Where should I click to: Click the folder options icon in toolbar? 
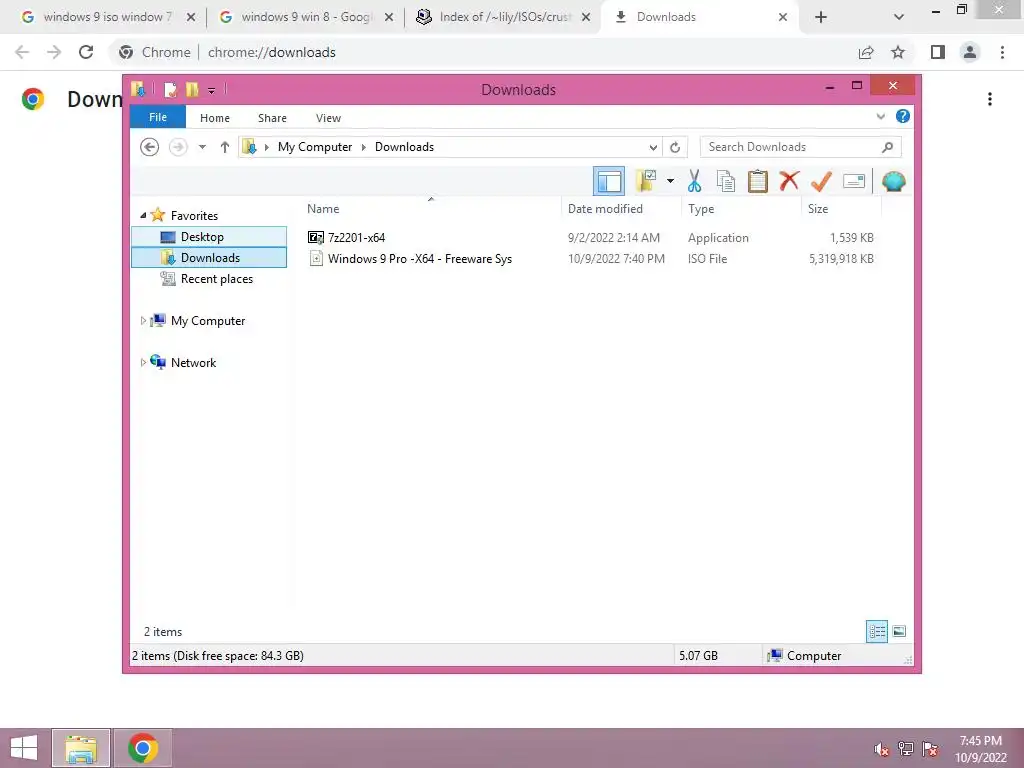646,181
